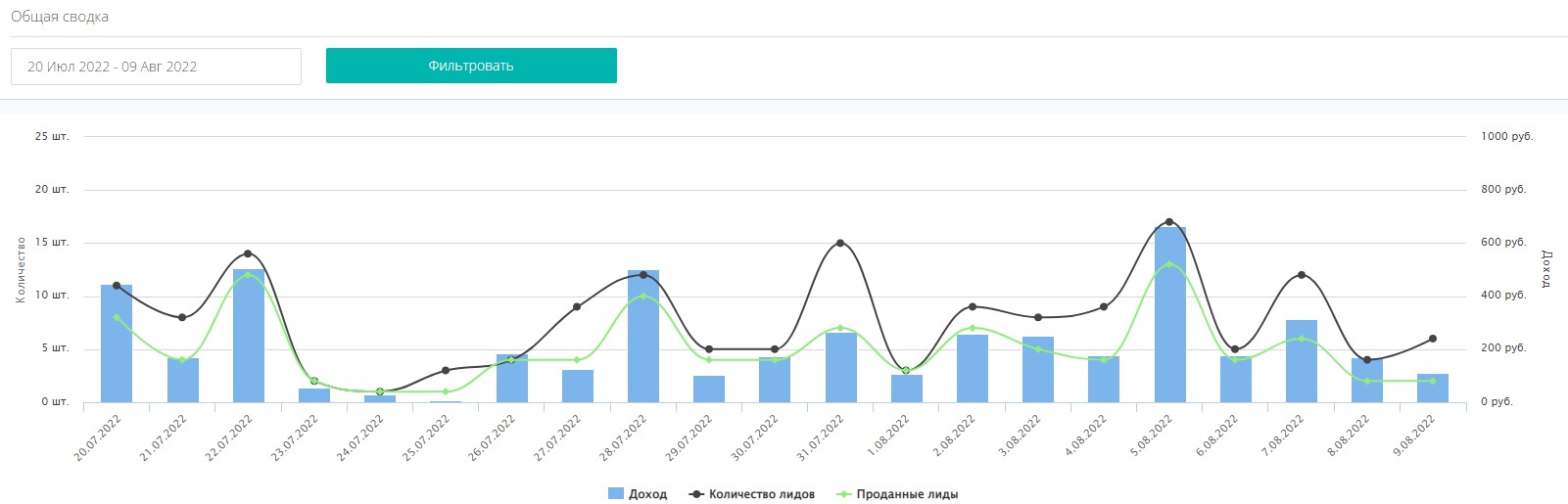Toggle the Проданные лиды legend series
This screenshot has height=504, width=1568.
tap(907, 494)
